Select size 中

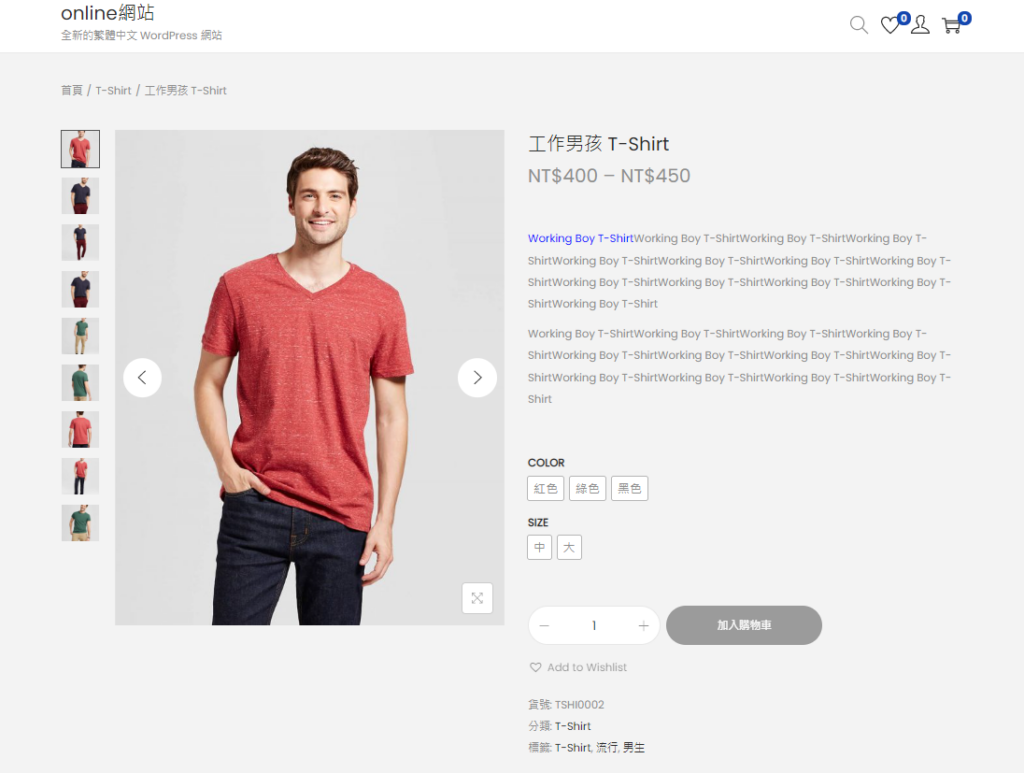tap(540, 548)
